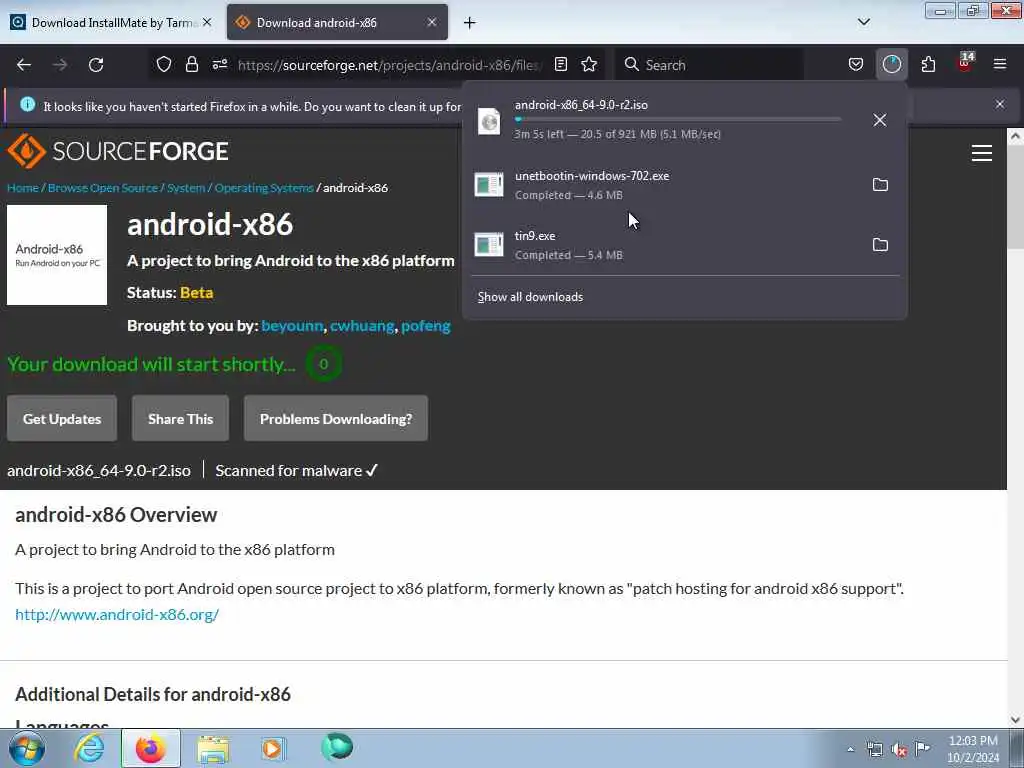Open the android-x86_64-9.0-r2.iso download entry
The height and width of the screenshot is (768, 1024).
(x=666, y=120)
